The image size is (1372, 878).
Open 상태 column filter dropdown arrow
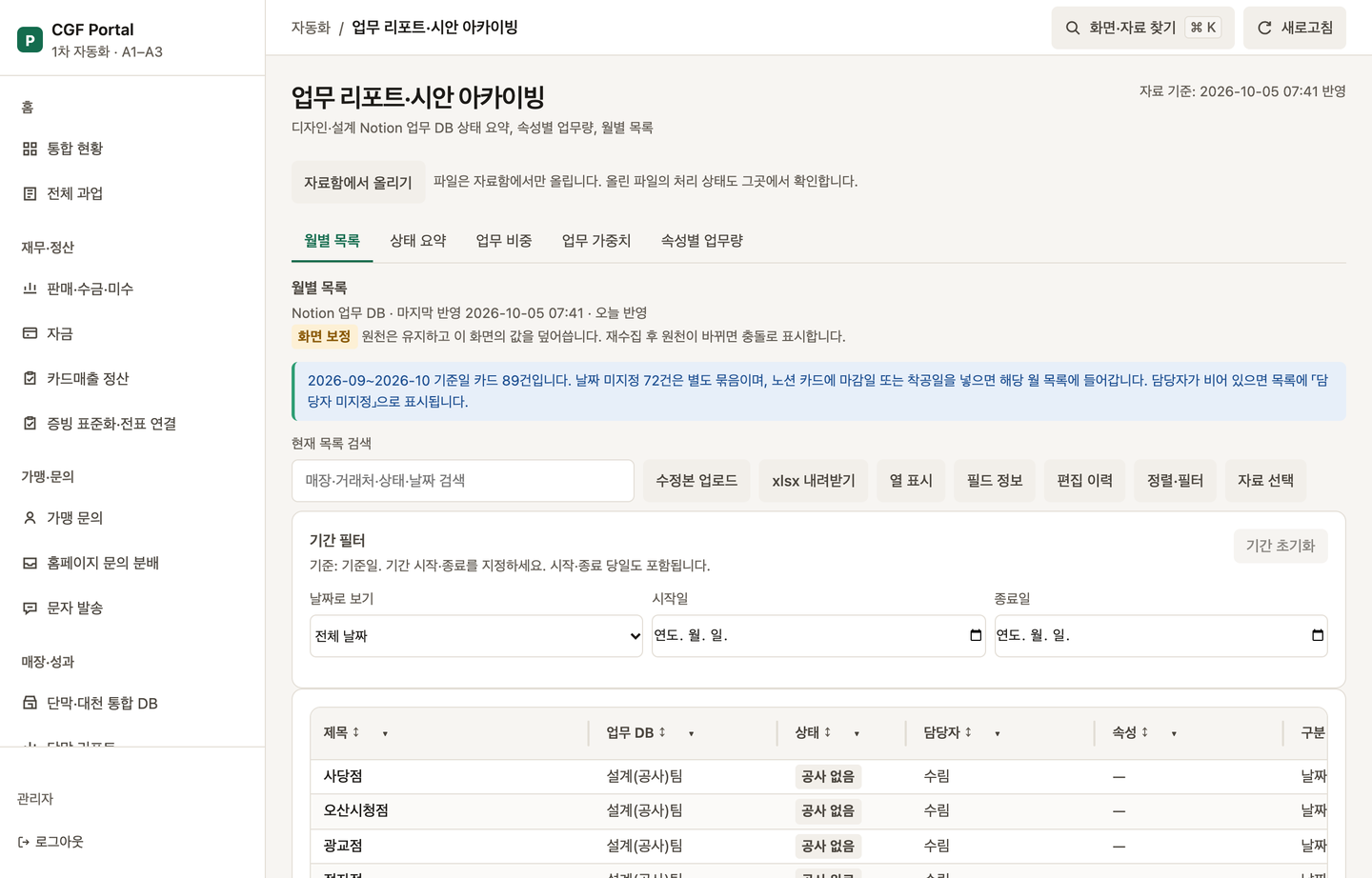[857, 733]
